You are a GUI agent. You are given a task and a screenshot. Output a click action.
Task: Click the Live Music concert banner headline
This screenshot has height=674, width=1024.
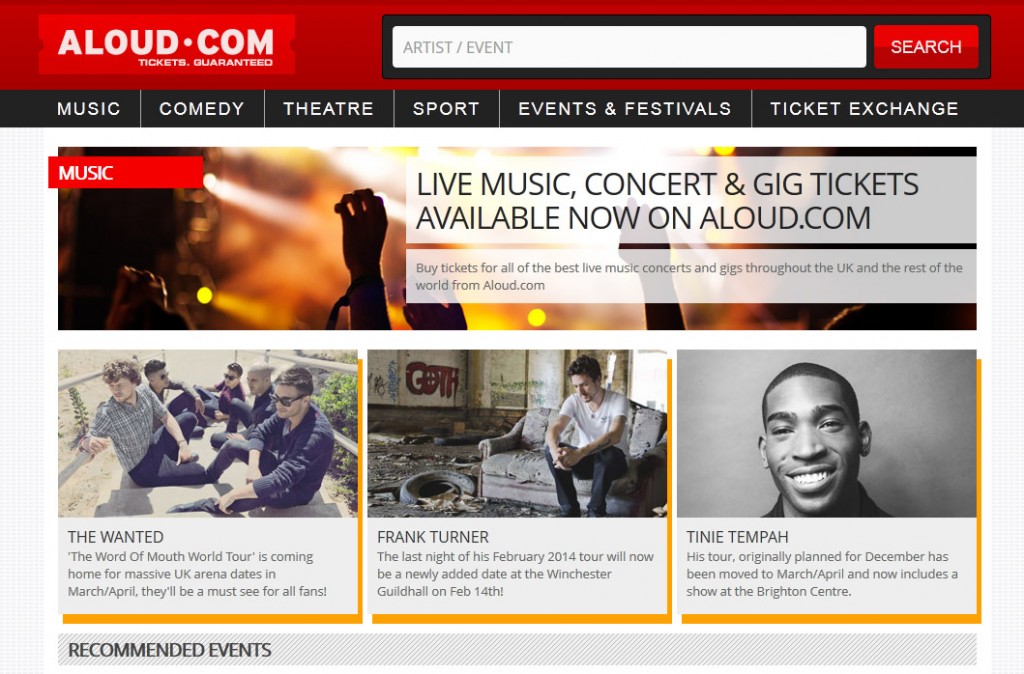[667, 201]
